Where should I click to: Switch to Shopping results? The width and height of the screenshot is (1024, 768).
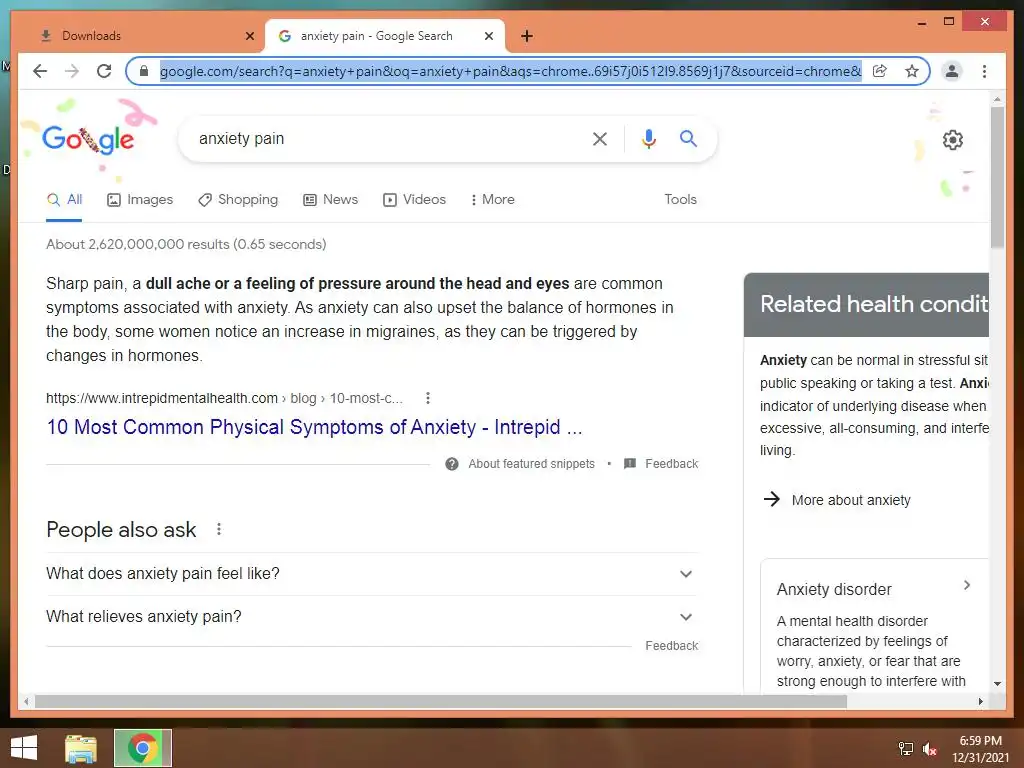[x=238, y=200]
